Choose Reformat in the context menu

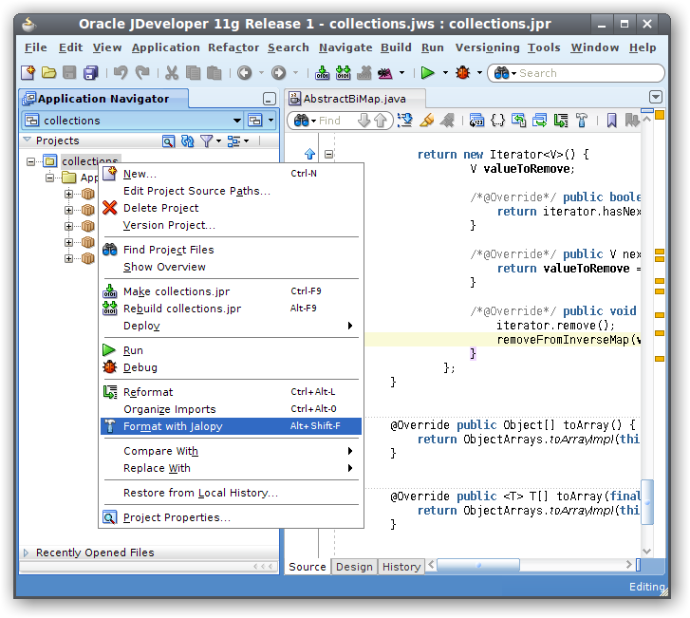[x=231, y=392]
